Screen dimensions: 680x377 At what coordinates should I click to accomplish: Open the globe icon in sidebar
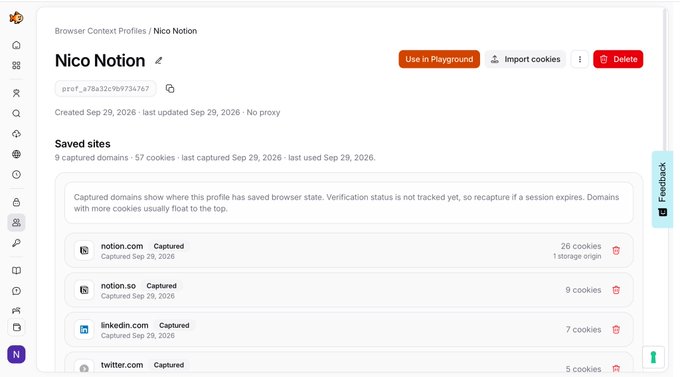click(16, 154)
